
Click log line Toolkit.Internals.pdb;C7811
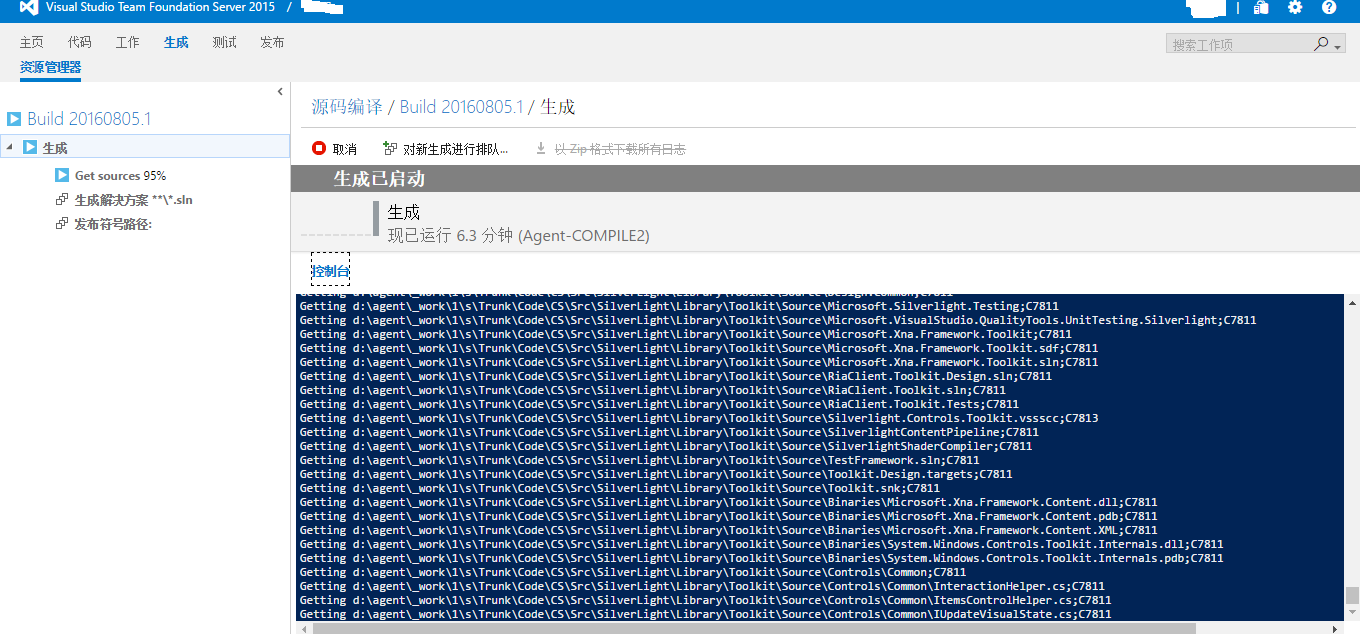pos(762,558)
